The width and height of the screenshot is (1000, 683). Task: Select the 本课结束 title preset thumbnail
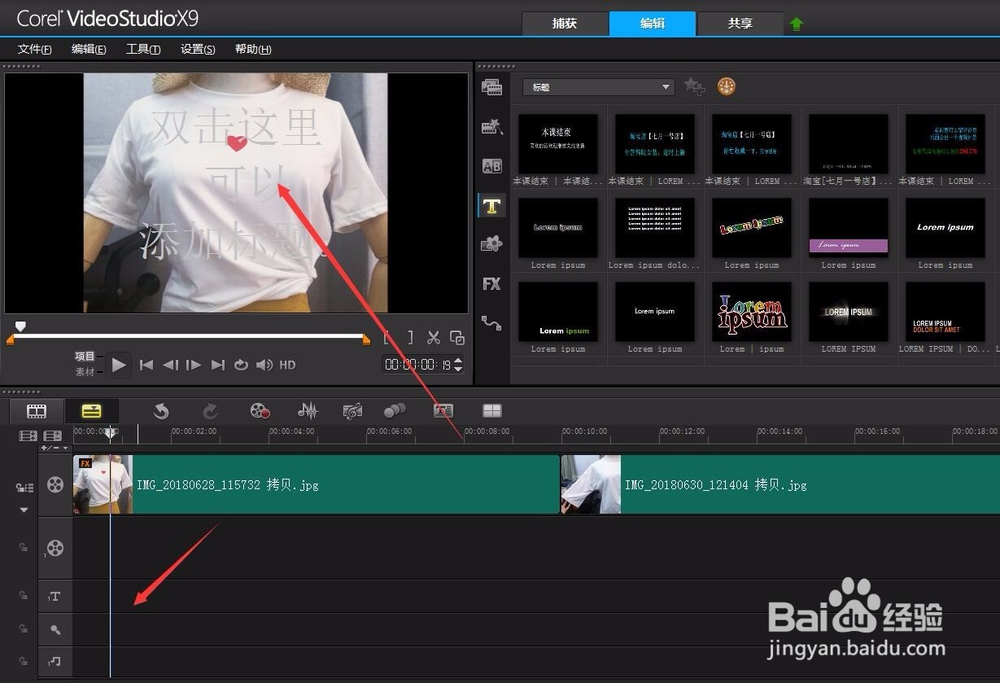point(558,143)
